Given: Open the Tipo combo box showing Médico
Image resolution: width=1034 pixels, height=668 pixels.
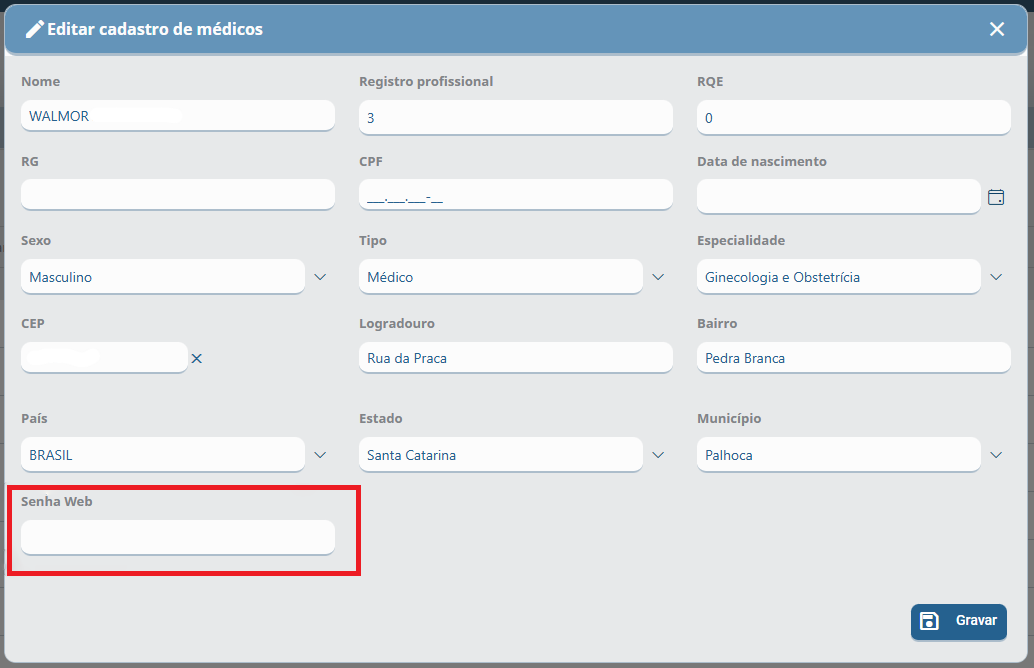Looking at the screenshot, I should tap(501, 276).
